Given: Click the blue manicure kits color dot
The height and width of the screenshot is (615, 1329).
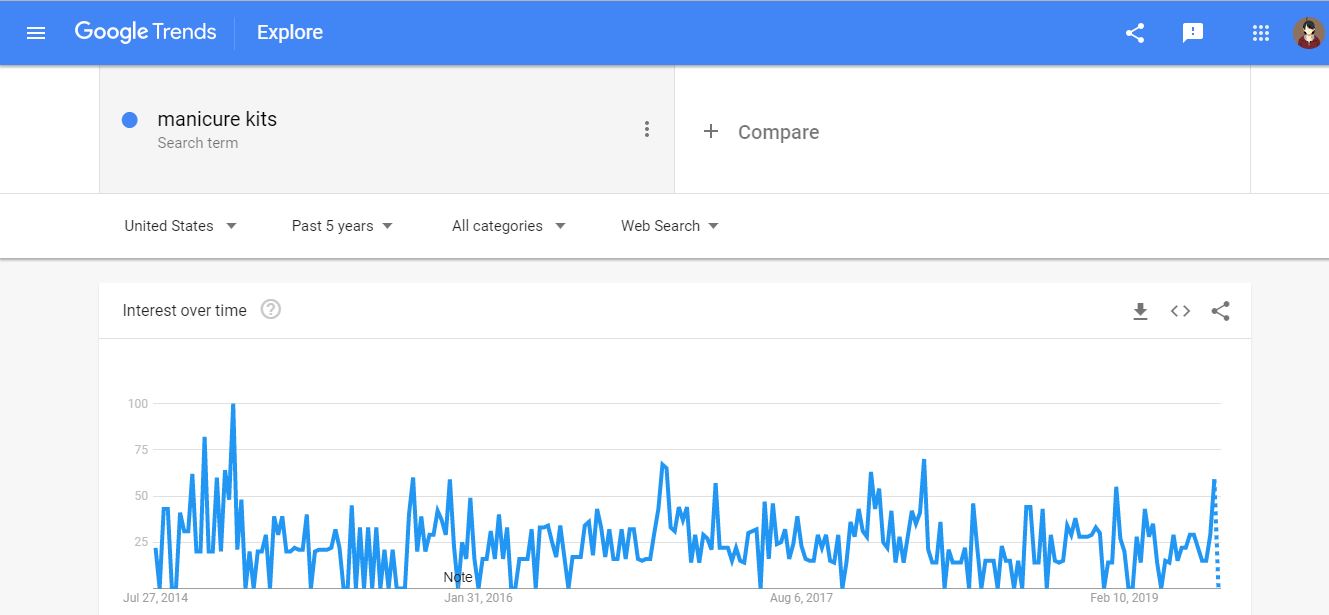Looking at the screenshot, I should coord(129,120).
